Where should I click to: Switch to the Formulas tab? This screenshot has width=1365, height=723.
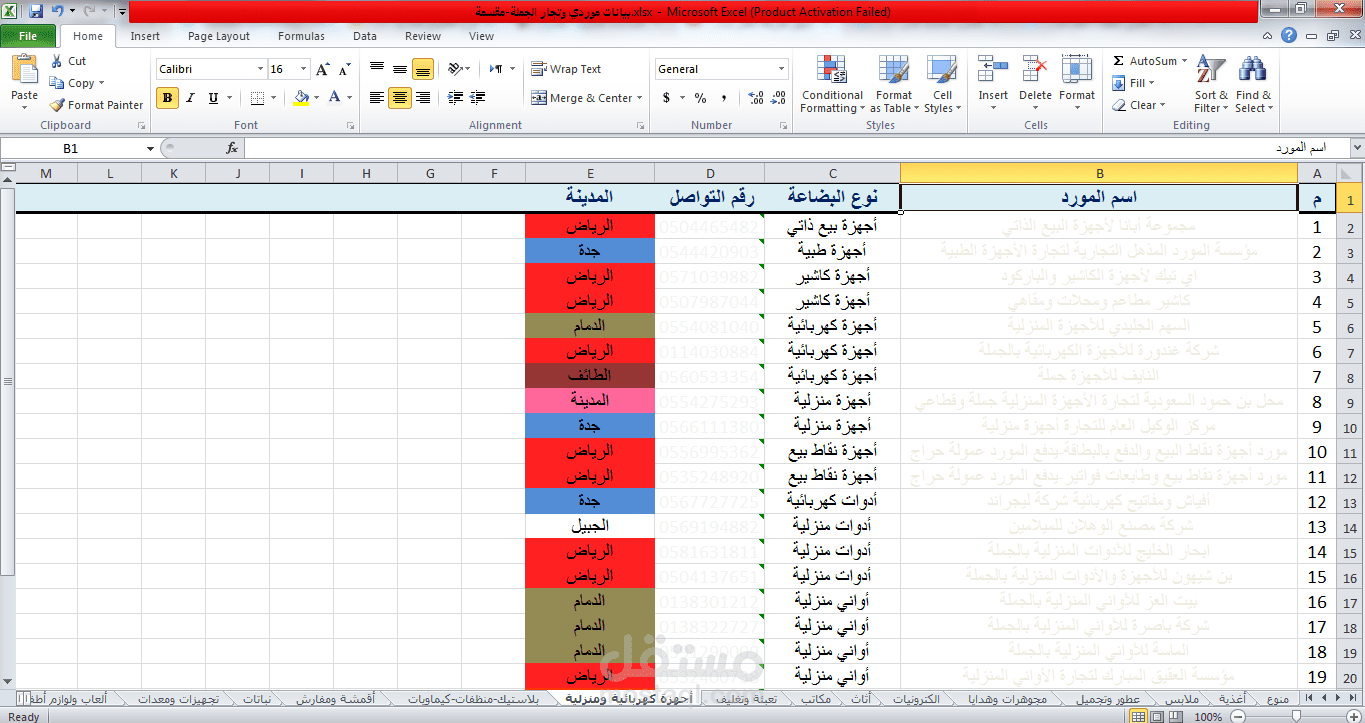pyautogui.click(x=301, y=36)
